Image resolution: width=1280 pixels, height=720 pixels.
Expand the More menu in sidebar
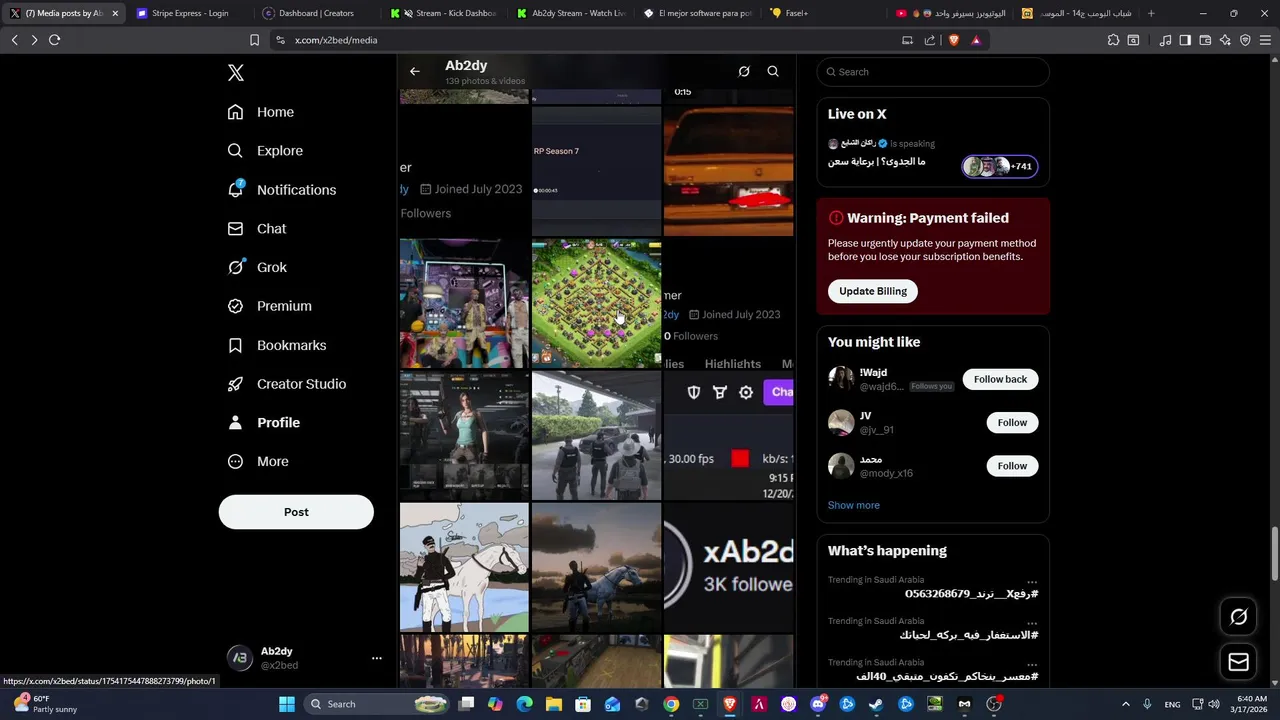coord(258,462)
